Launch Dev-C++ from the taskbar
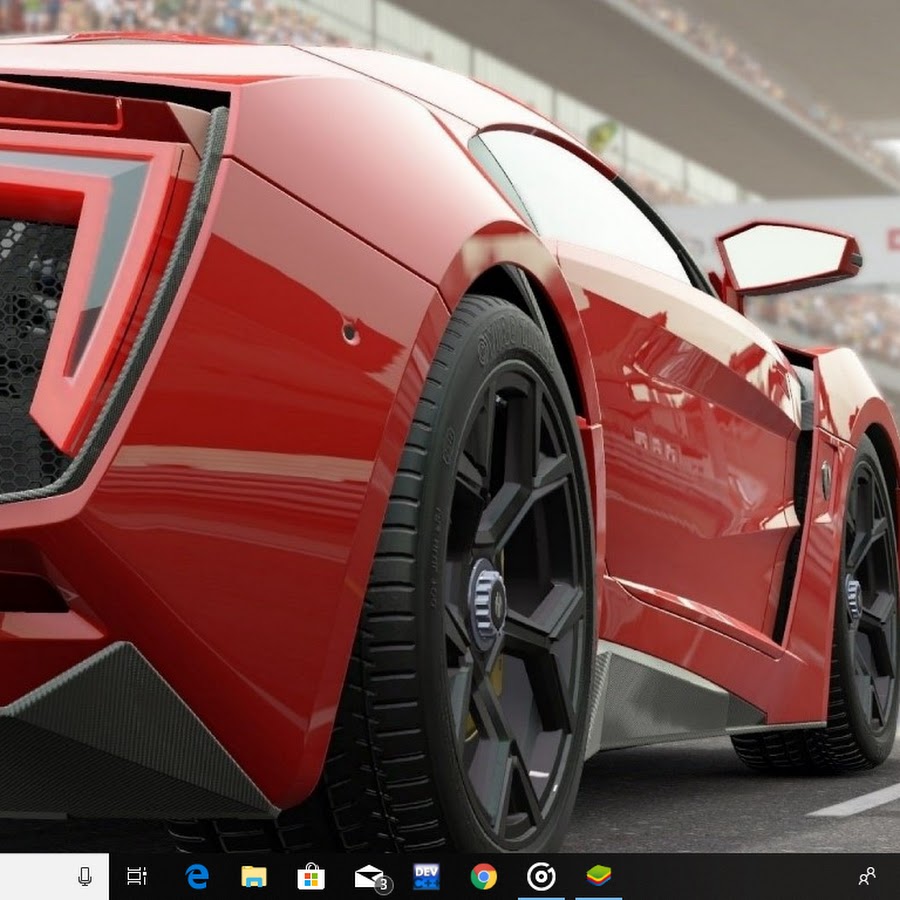Viewport: 900px width, 900px height. point(426,876)
